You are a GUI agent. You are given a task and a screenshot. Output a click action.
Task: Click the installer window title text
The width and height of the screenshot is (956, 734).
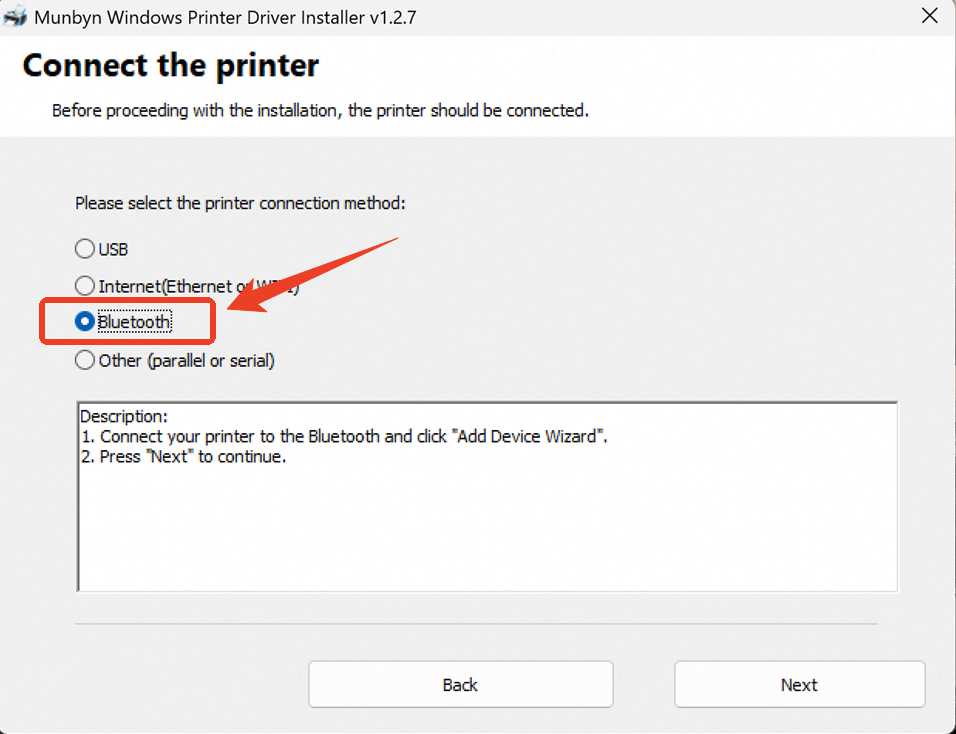(x=225, y=17)
